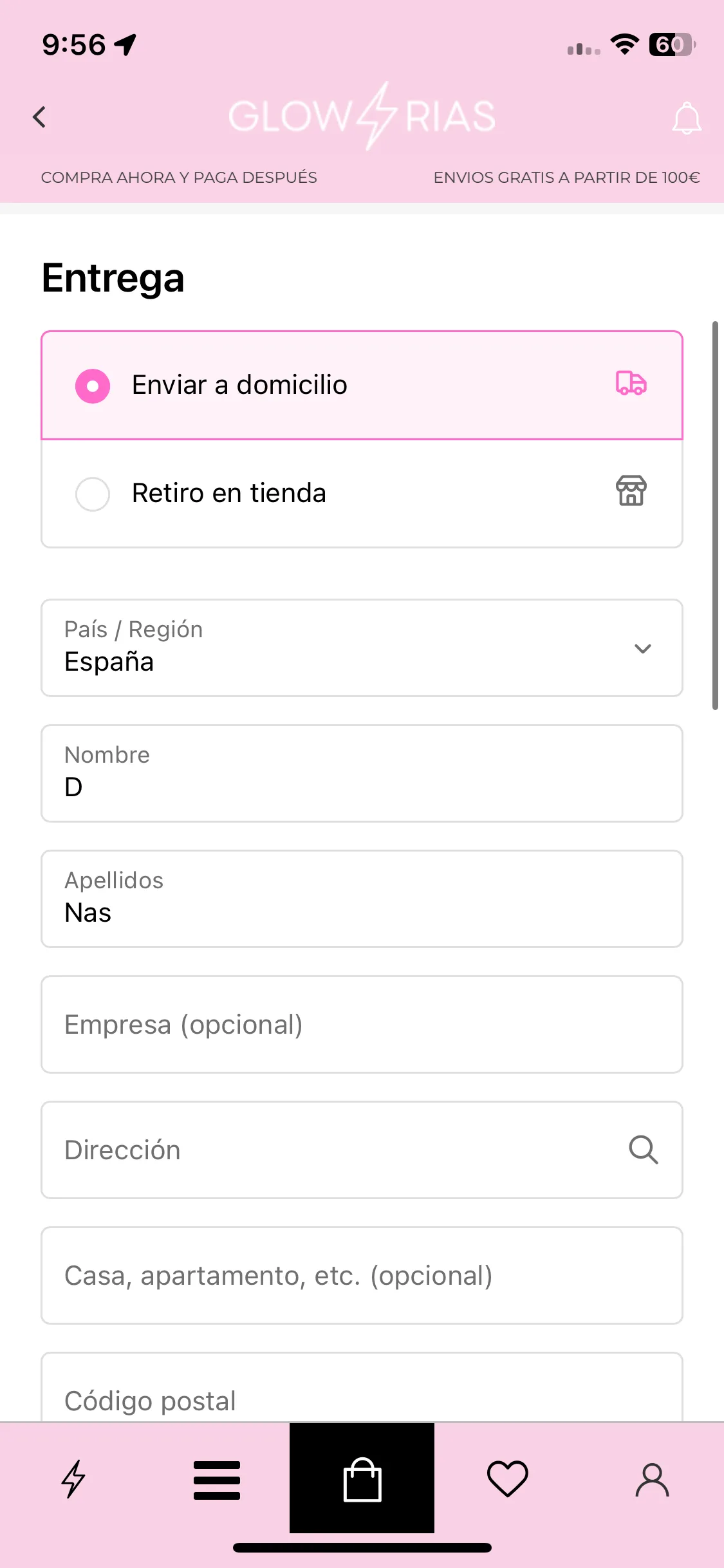Click the Nombre input field

pyautogui.click(x=362, y=773)
